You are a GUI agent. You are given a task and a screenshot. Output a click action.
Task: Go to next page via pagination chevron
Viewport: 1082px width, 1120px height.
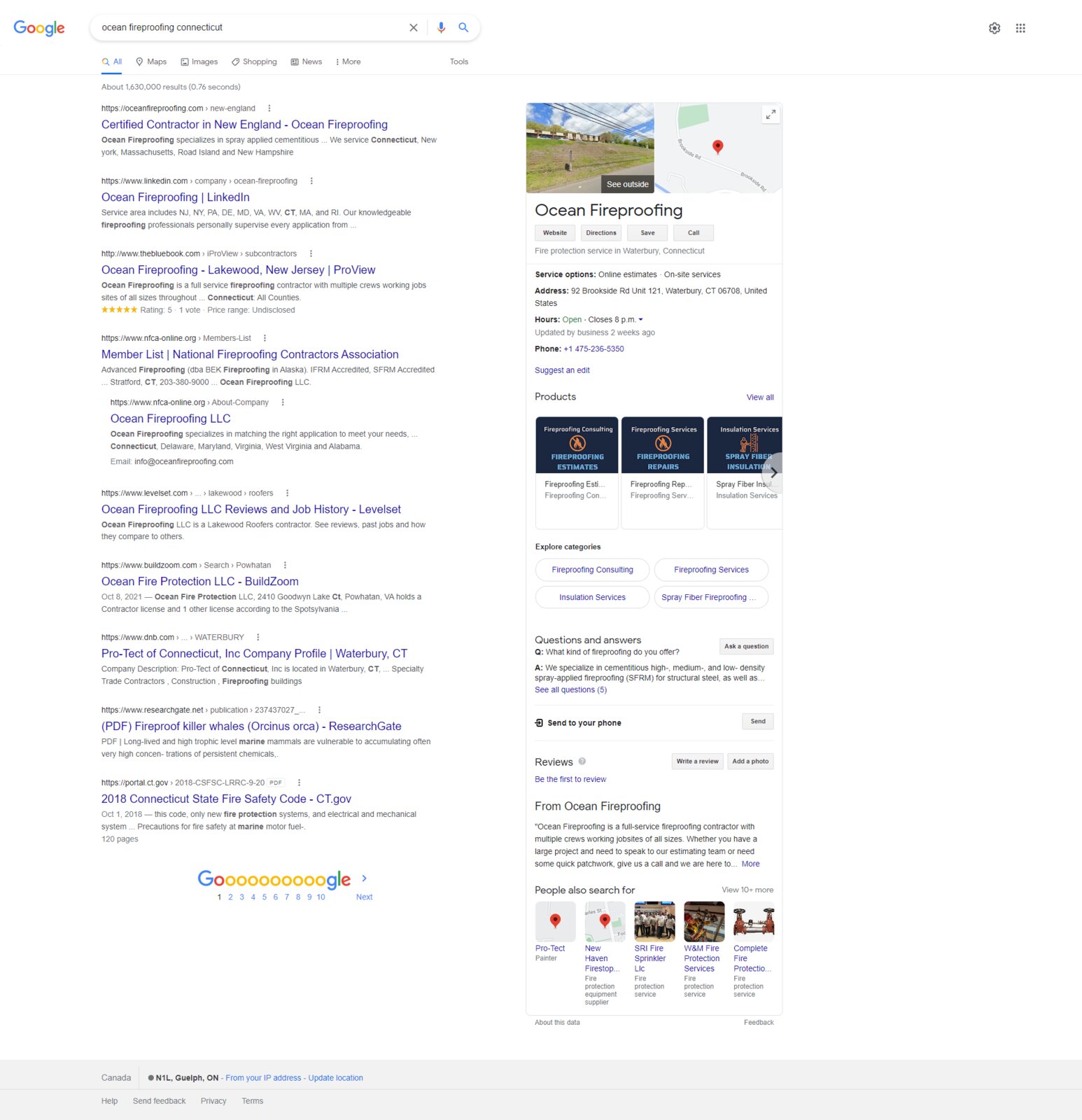click(x=364, y=878)
